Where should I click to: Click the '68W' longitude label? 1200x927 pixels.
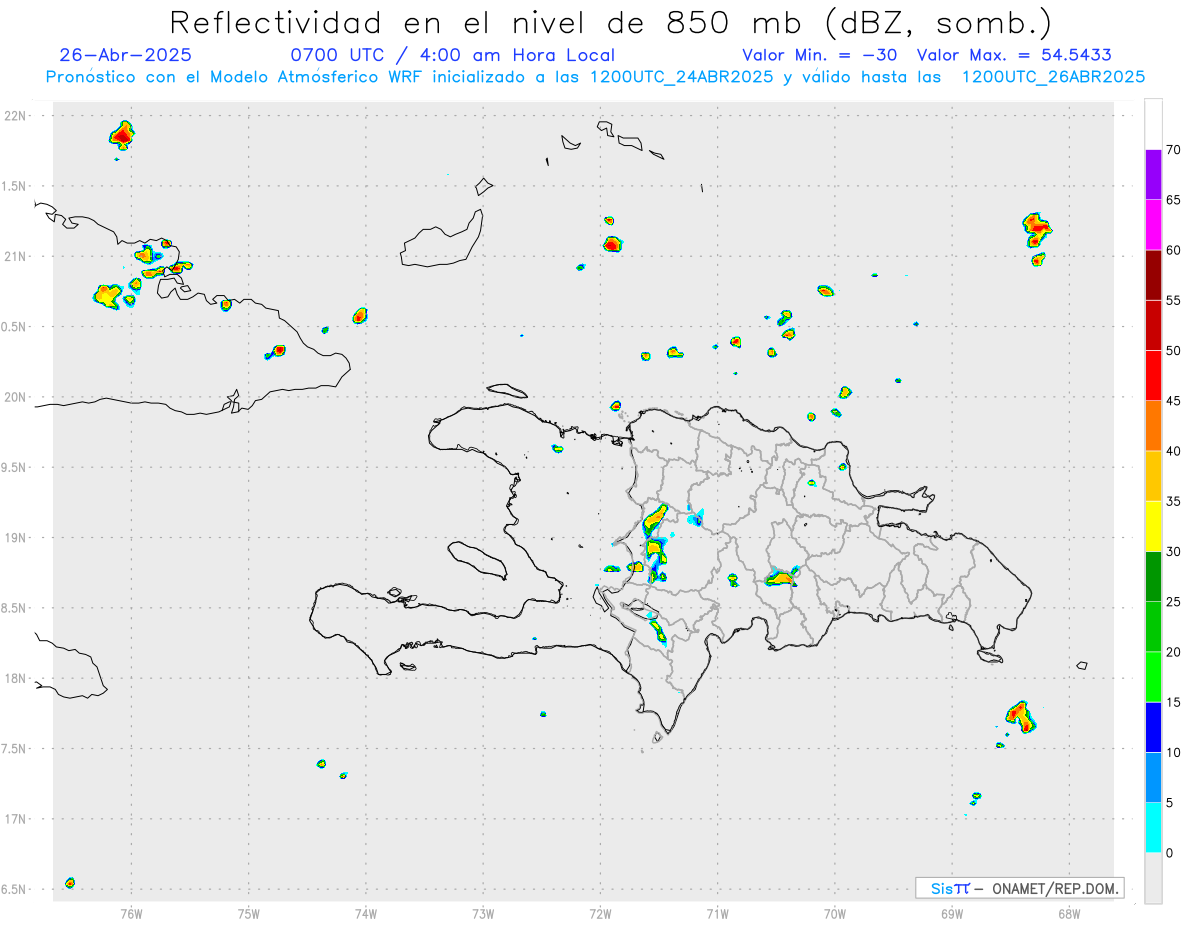click(1069, 913)
